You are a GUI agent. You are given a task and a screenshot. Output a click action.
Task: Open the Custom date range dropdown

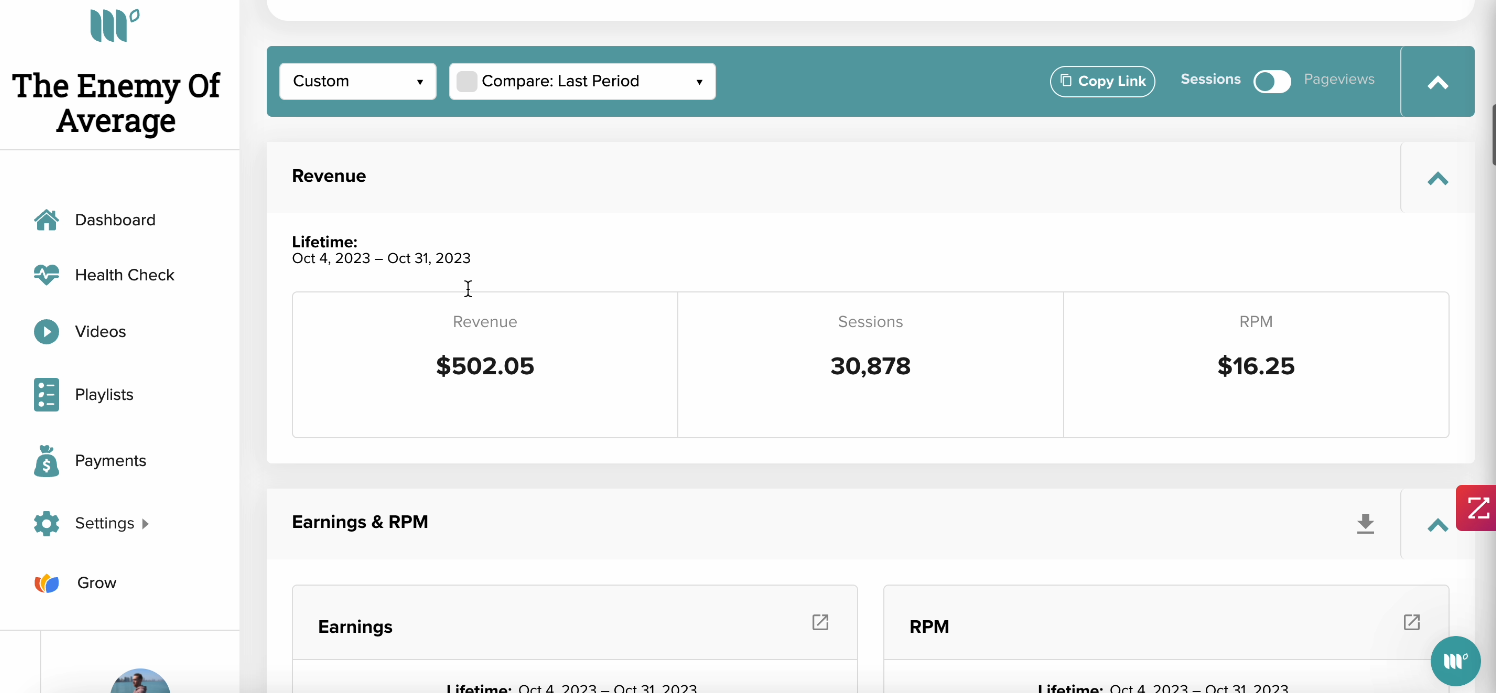(x=358, y=82)
